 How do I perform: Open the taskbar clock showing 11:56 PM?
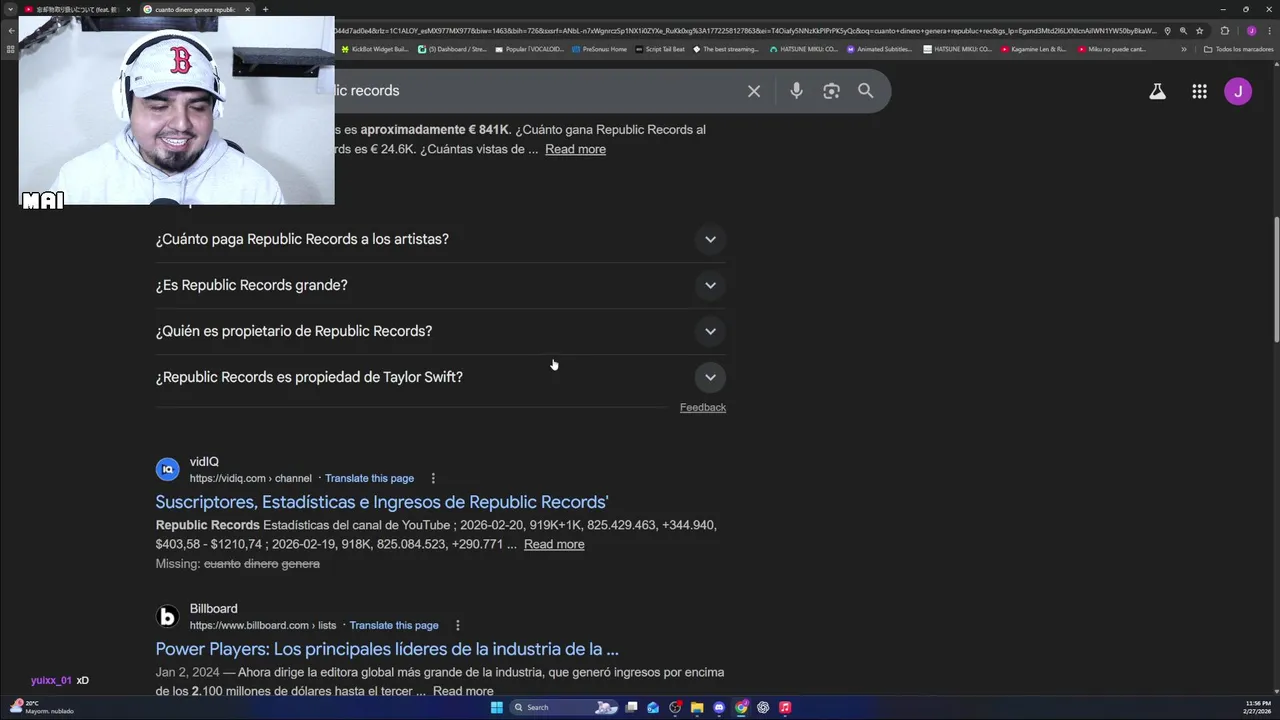point(1258,707)
